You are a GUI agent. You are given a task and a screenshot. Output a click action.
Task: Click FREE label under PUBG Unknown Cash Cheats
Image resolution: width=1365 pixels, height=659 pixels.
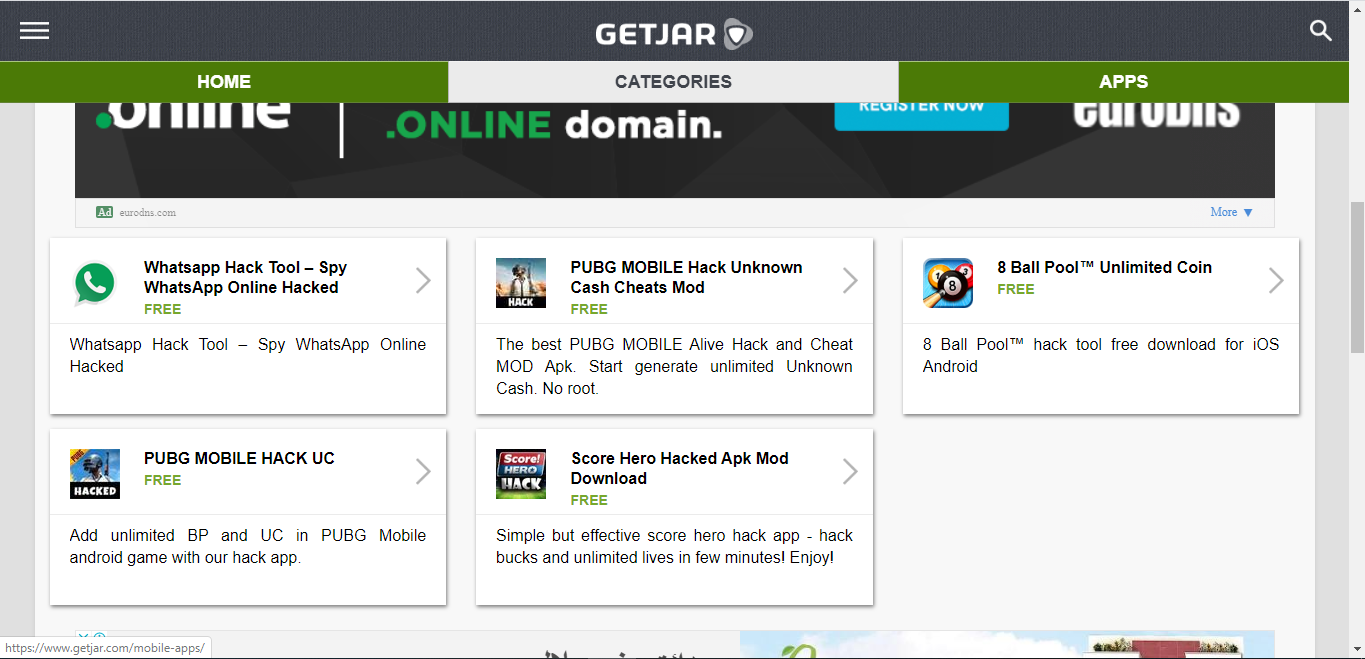pos(589,309)
